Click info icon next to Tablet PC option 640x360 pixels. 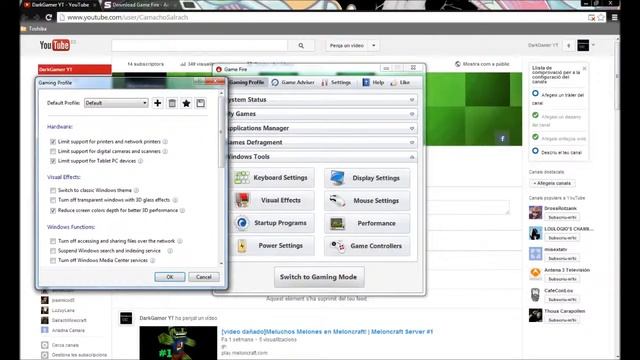pos(140,161)
